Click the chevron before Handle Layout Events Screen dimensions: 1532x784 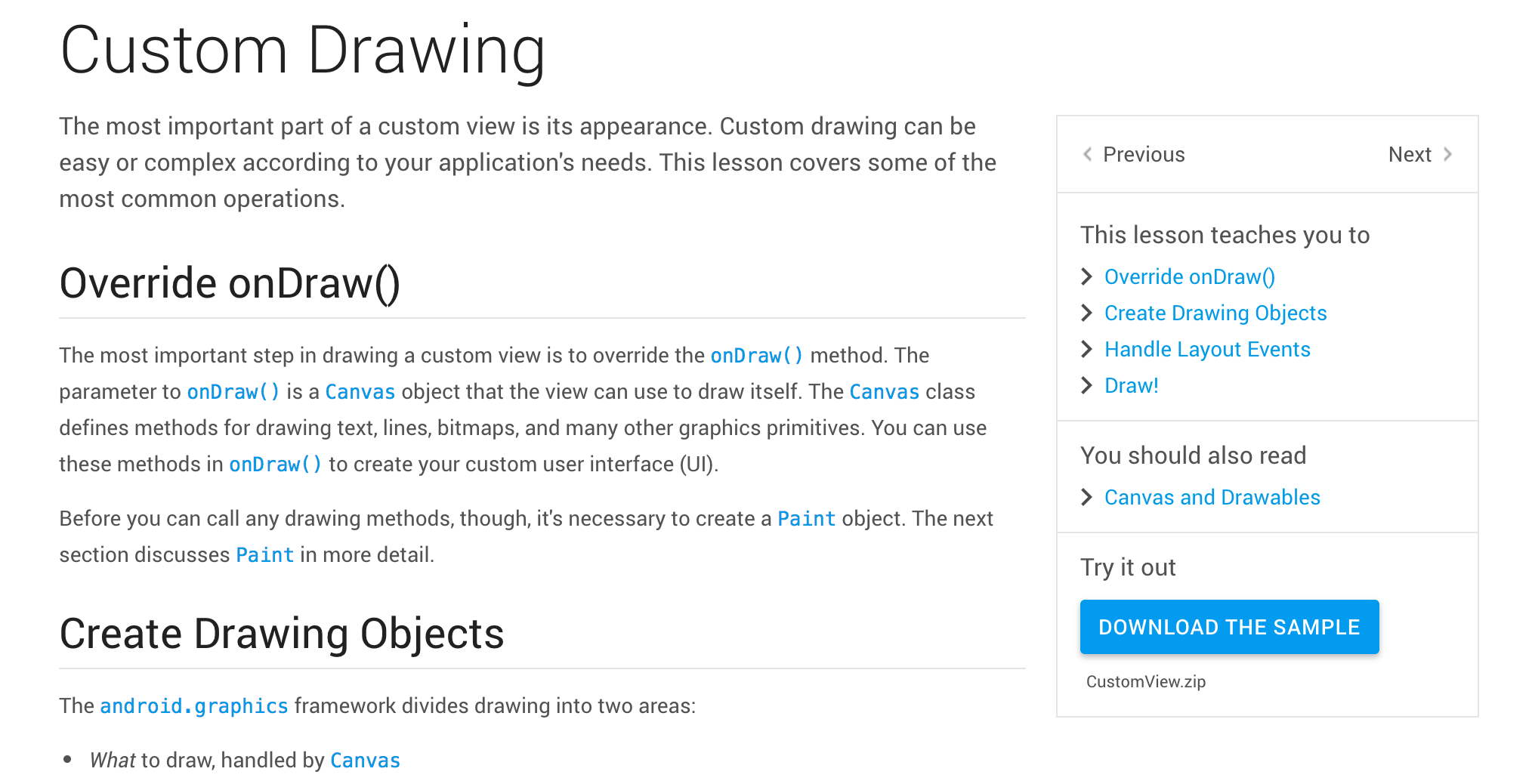coord(1087,349)
